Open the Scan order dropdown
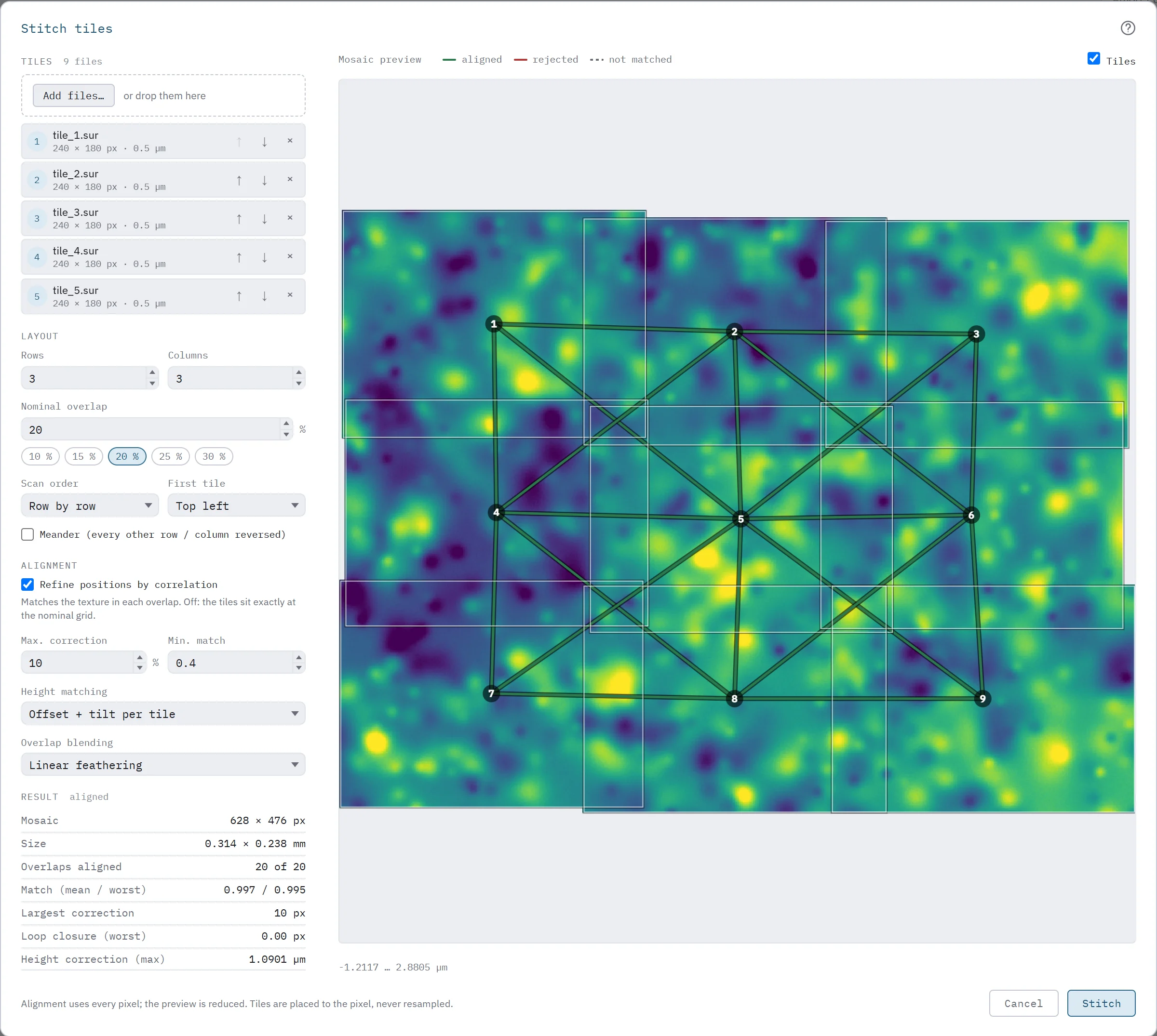 point(90,505)
